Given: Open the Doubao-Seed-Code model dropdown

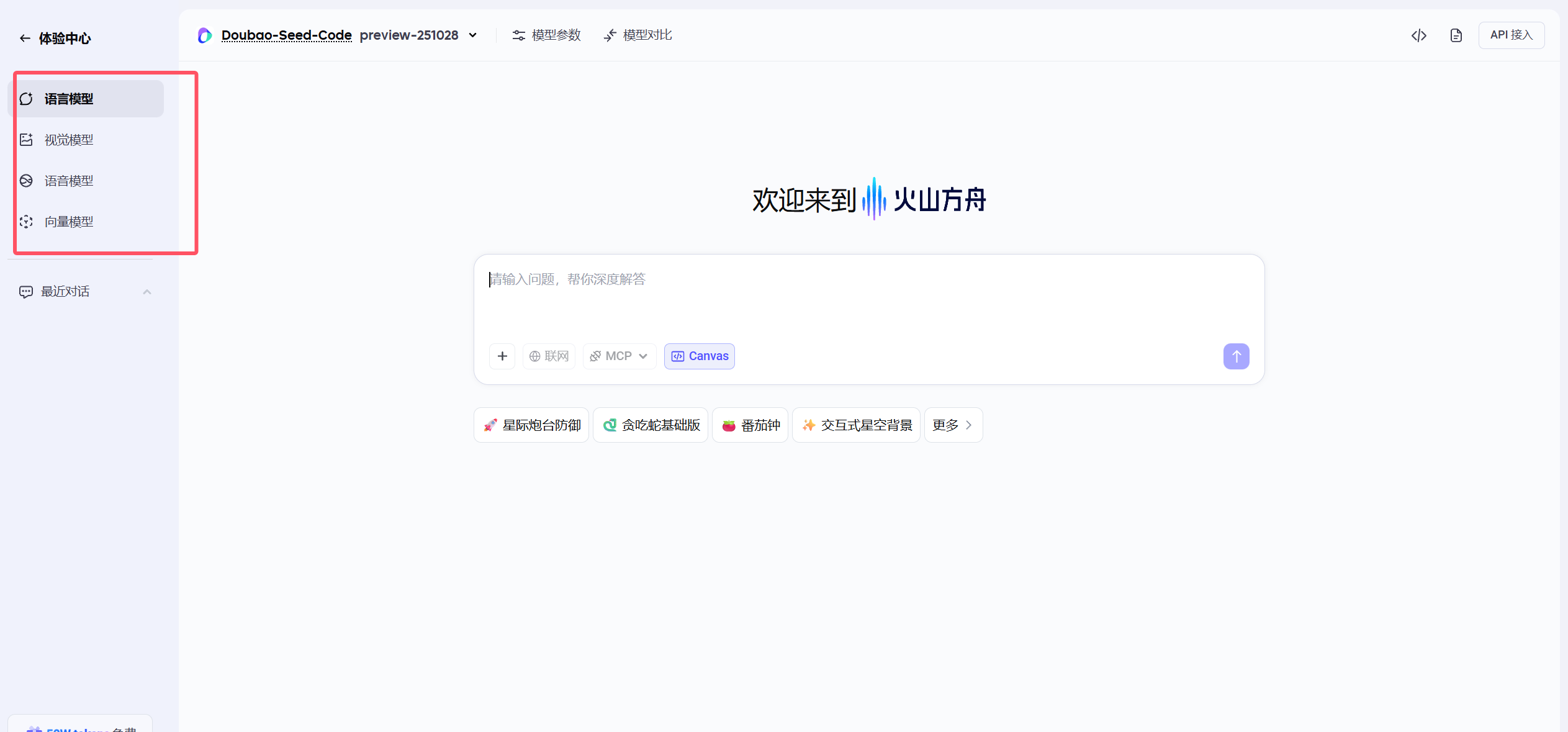Looking at the screenshot, I should click(x=473, y=35).
